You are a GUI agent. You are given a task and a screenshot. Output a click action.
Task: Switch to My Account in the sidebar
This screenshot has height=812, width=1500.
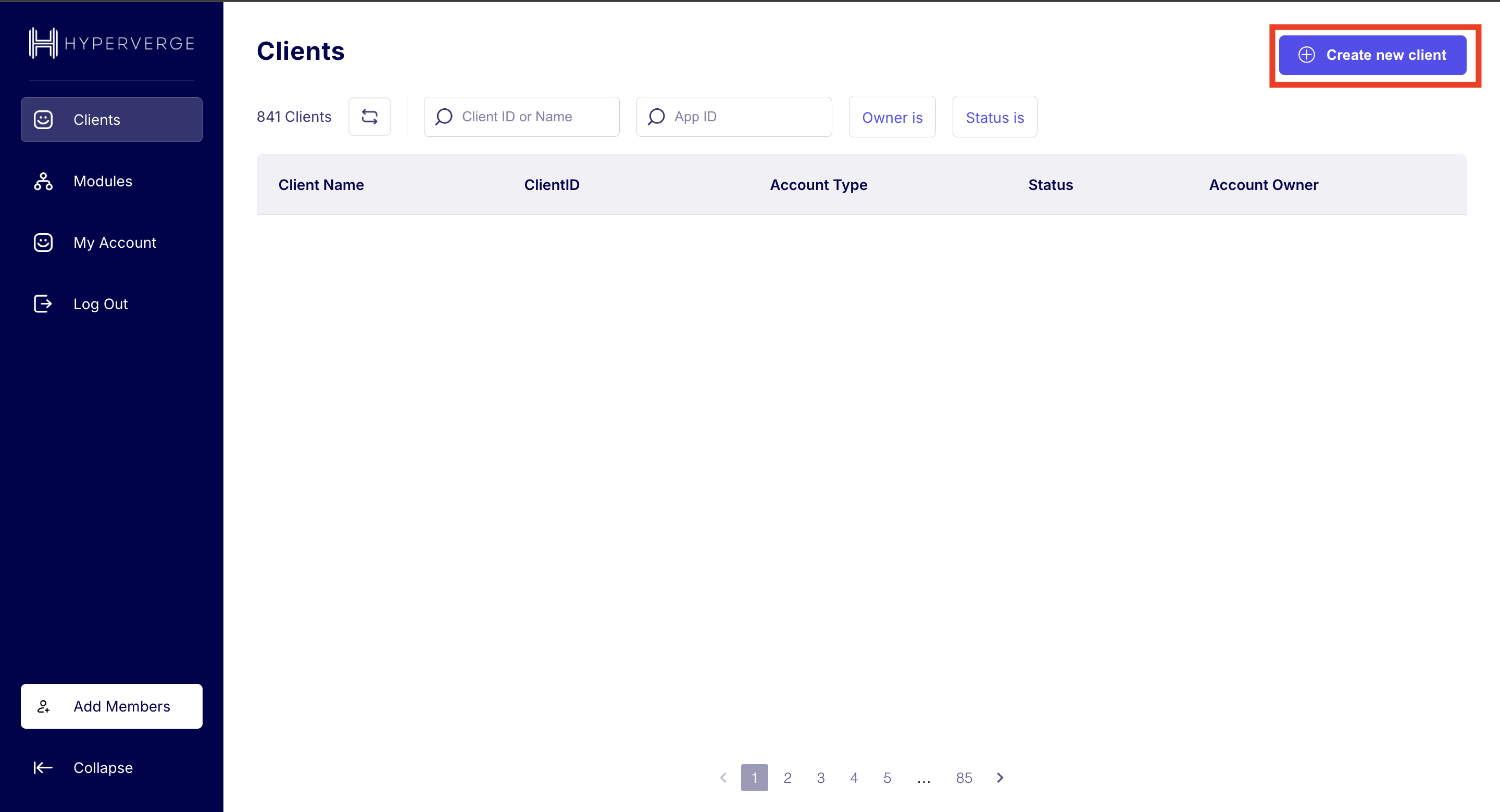click(115, 242)
